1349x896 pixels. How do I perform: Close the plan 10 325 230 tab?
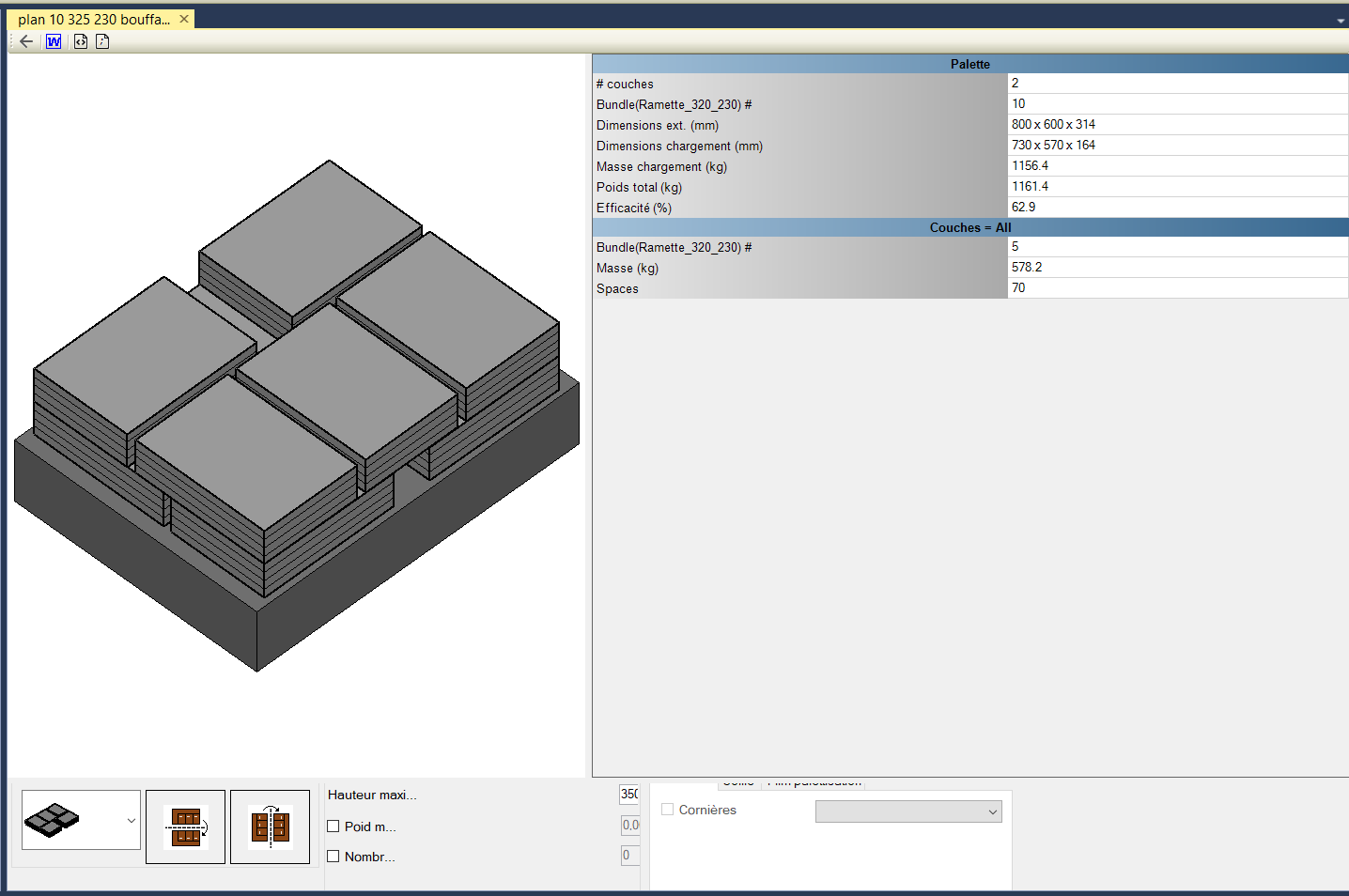[184, 19]
